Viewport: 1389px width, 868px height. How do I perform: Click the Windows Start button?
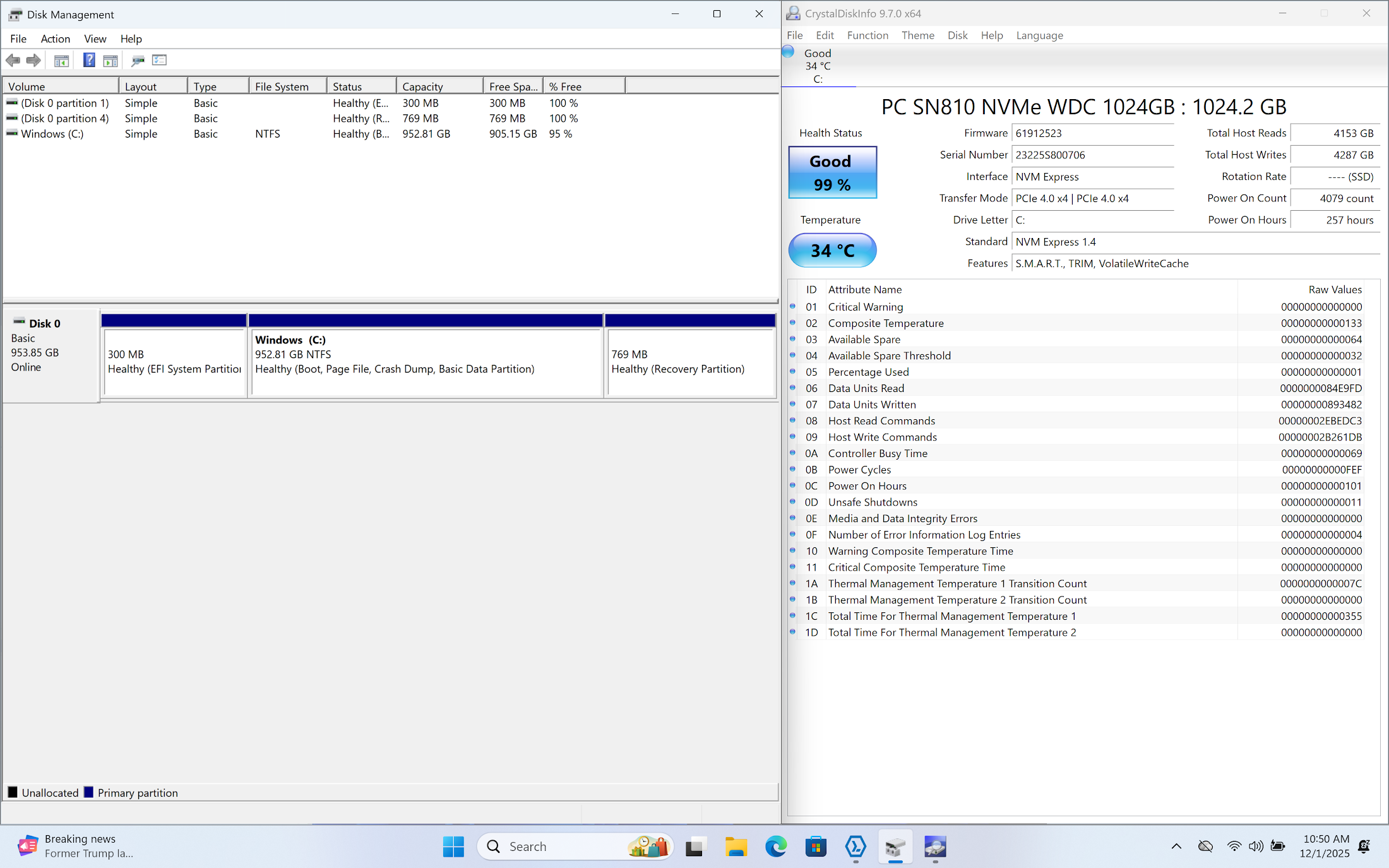point(453,847)
